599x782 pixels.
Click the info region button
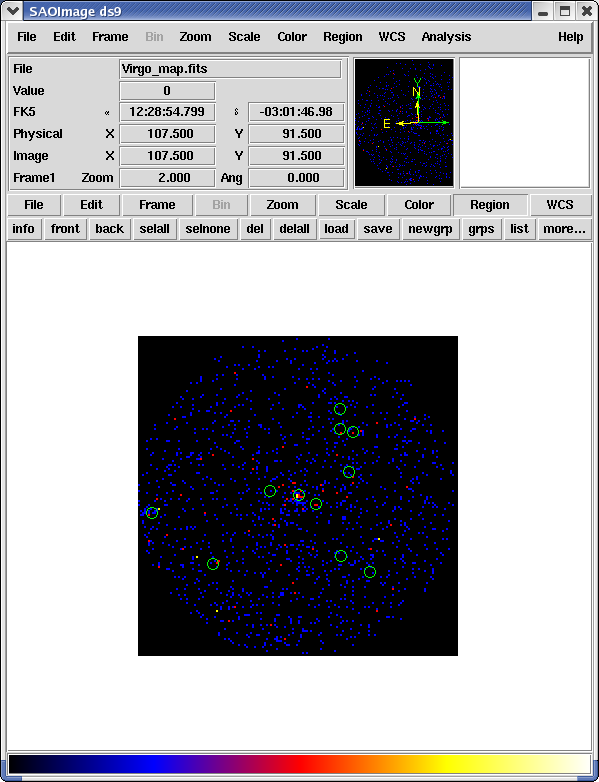click(x=23, y=229)
